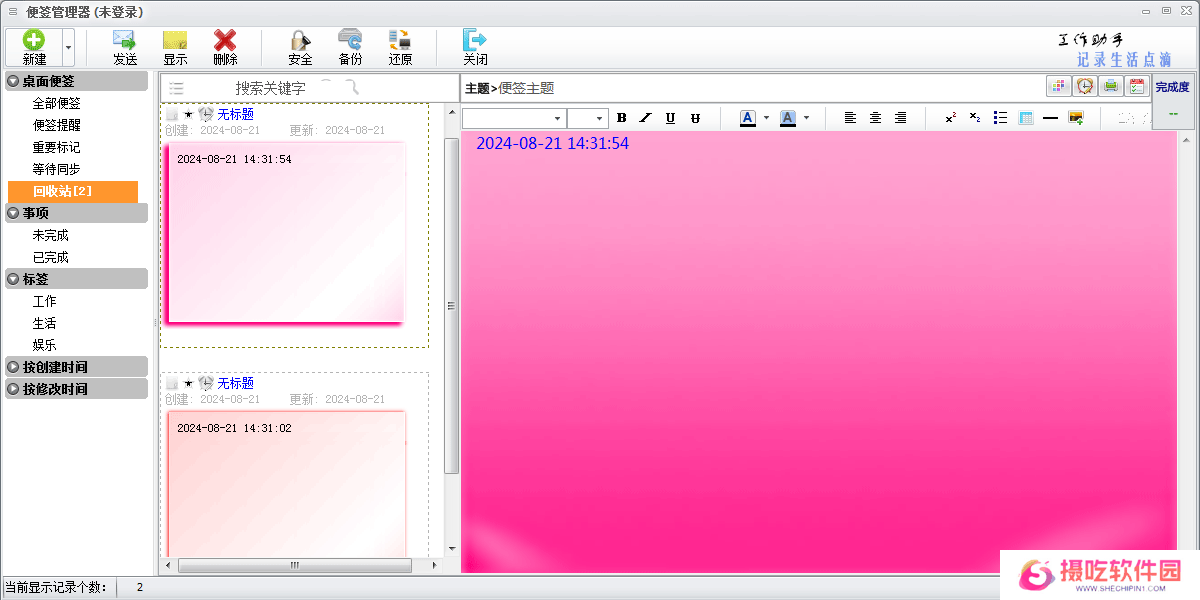Image resolution: width=1200 pixels, height=600 pixels.
Task: Toggle strikethrough formatting
Action: click(695, 118)
